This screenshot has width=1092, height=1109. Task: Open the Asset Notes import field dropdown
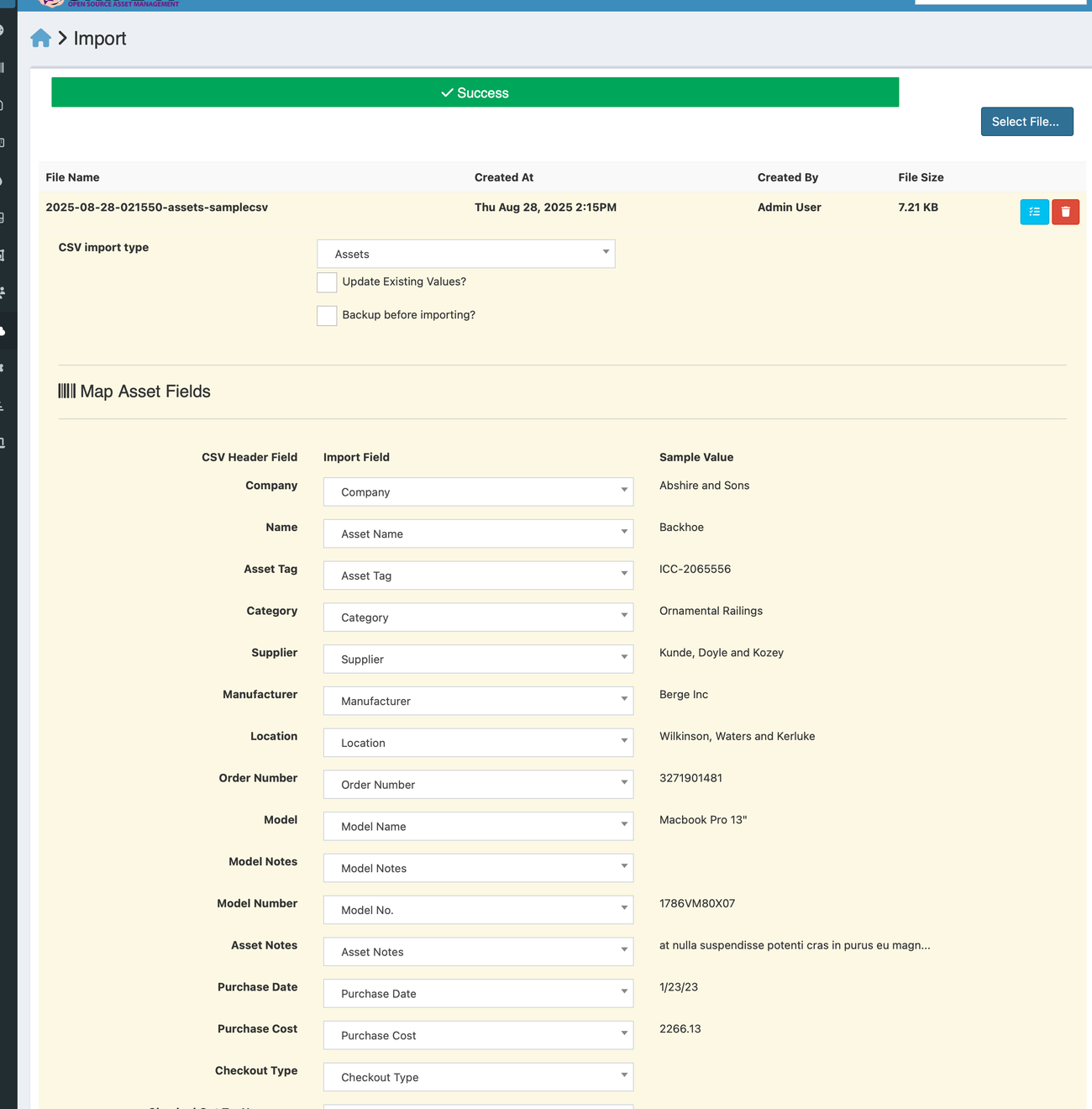(478, 952)
